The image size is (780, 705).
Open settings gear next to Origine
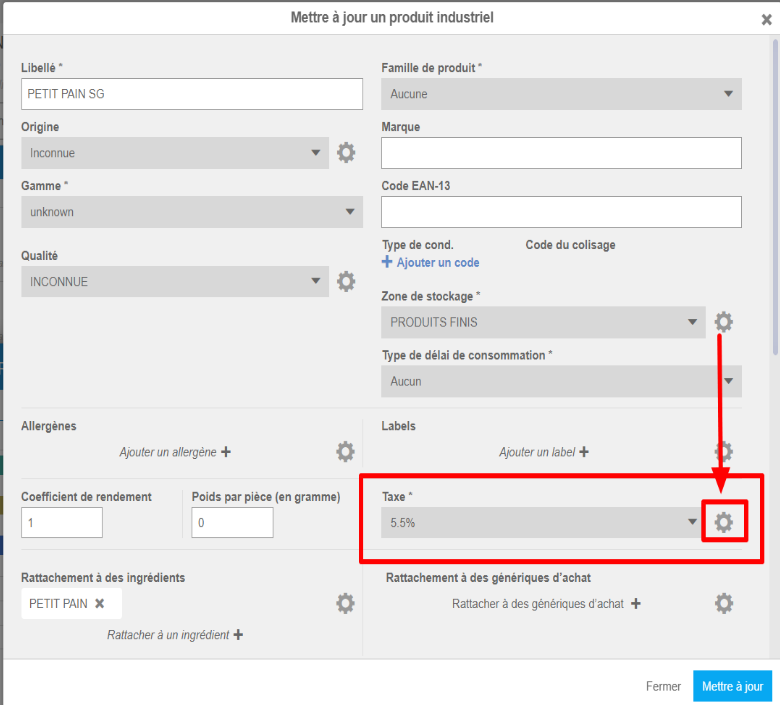(346, 153)
